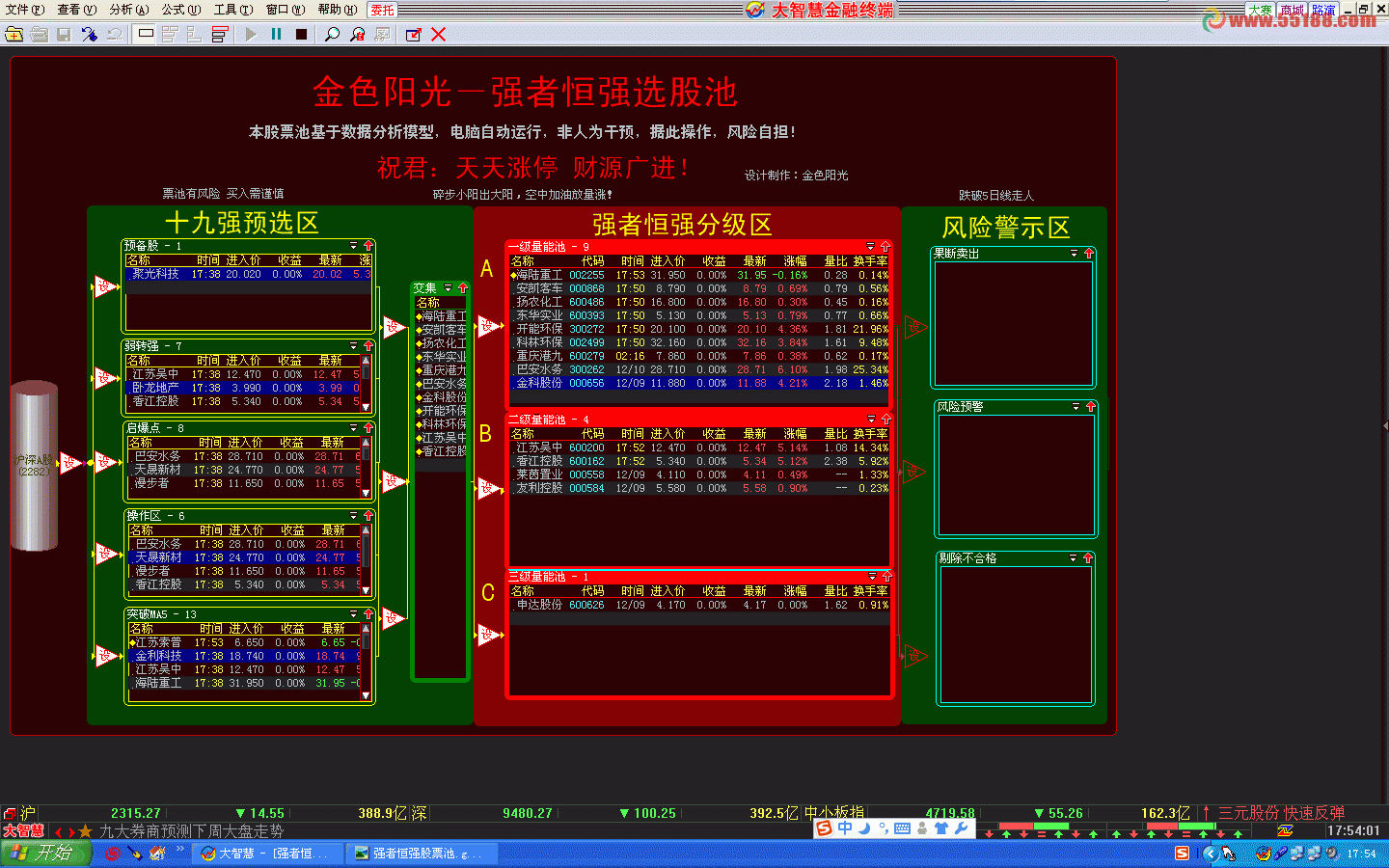Viewport: 1389px width, 868px height.
Task: Click the 设 flag left of 预备股 panel
Action: (x=104, y=286)
